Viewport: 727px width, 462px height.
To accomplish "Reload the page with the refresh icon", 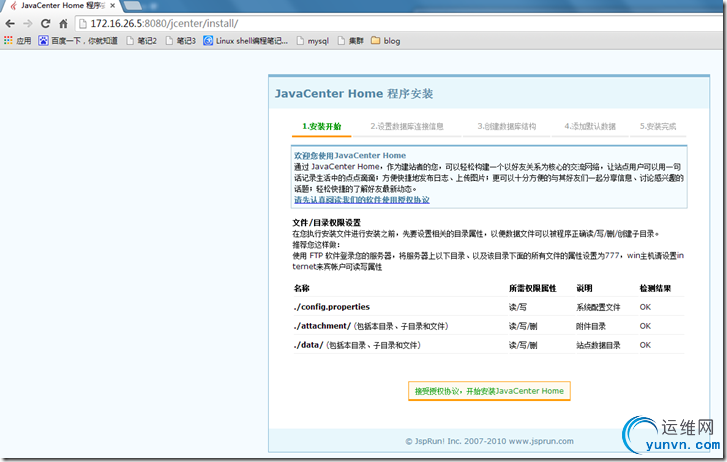I will click(x=45, y=24).
